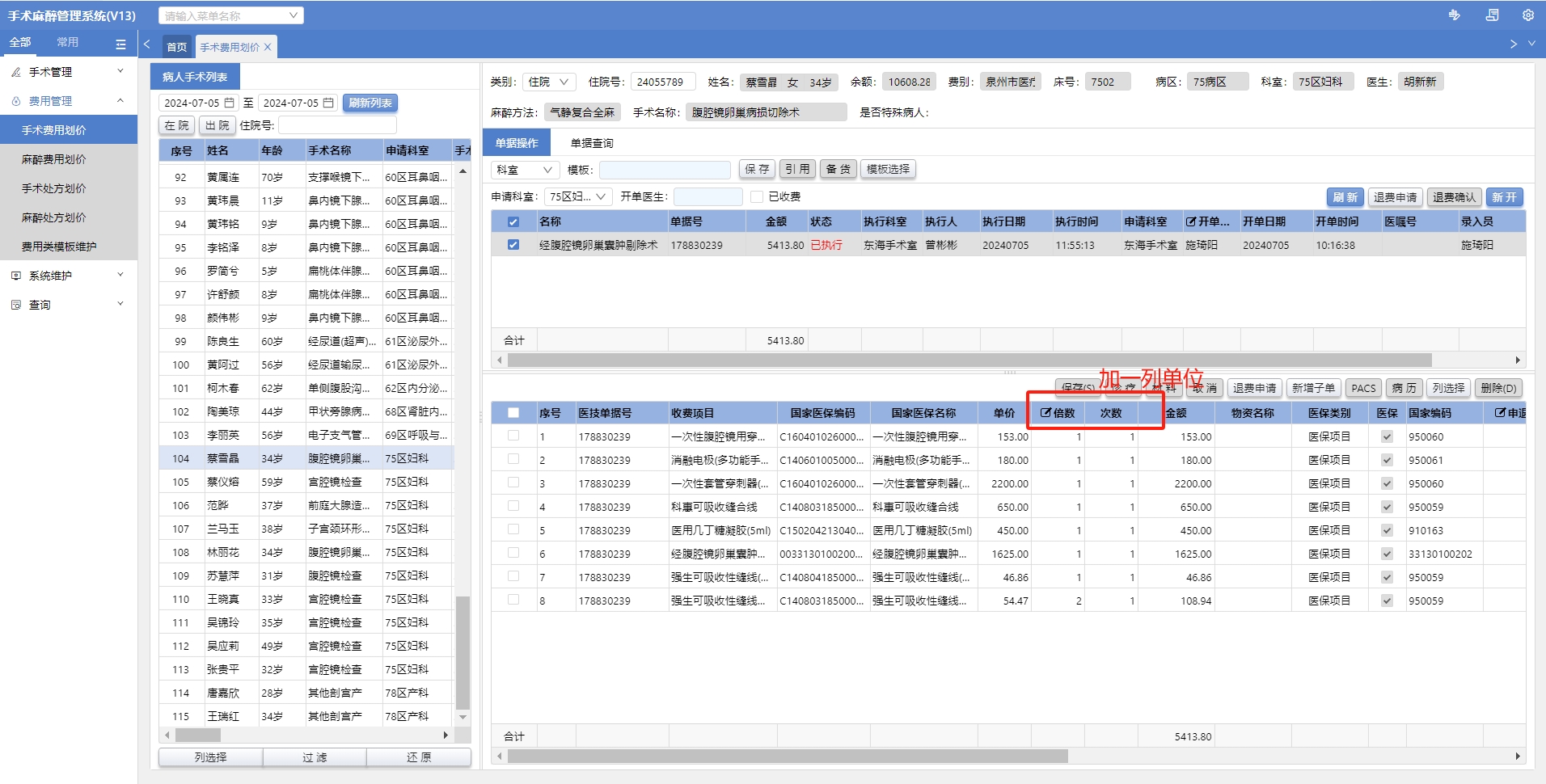Click edit icon on the 开单 column header
This screenshot has height=784, width=1546.
[1191, 221]
